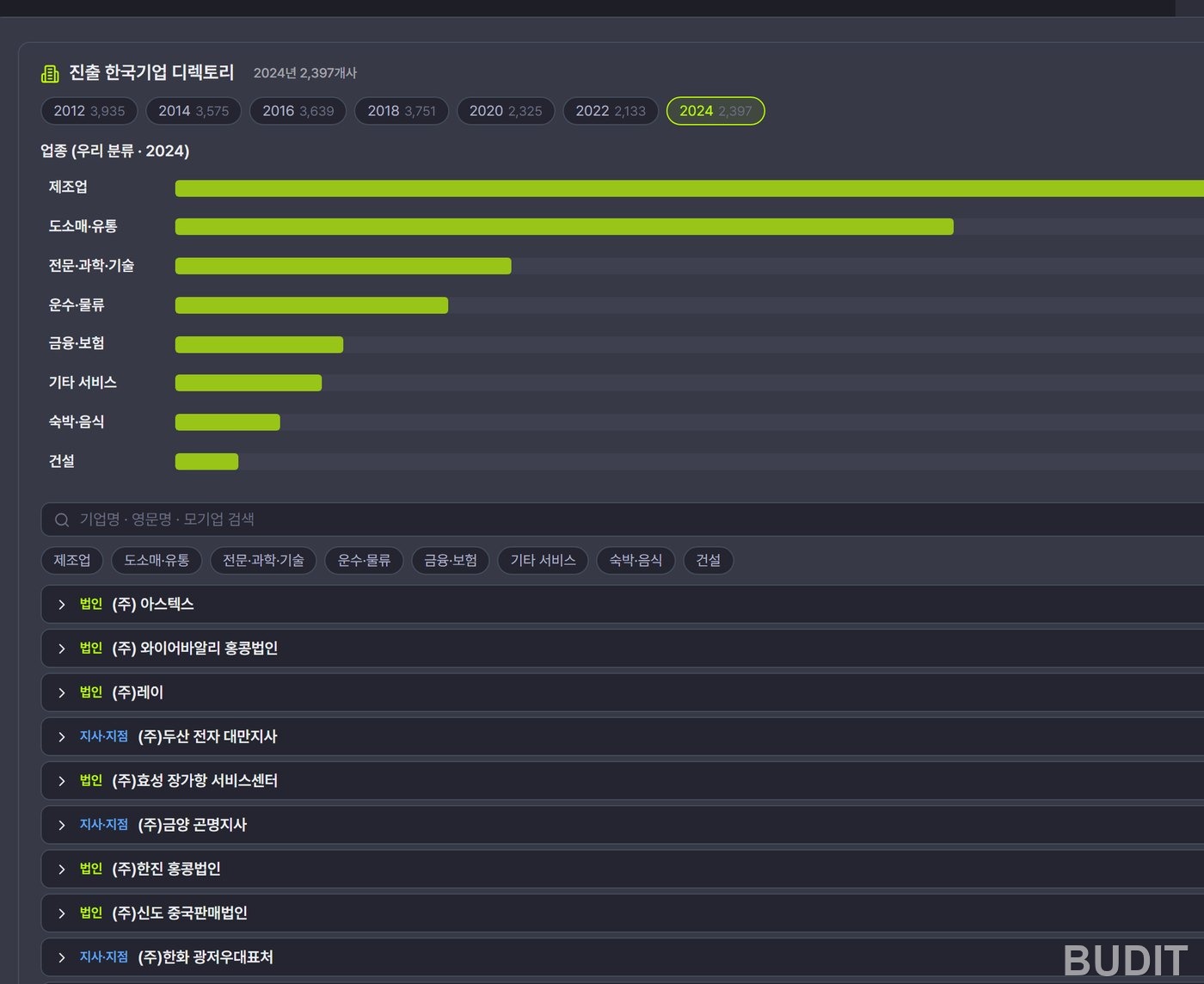Click the 건설 chart bar
Image resolution: width=1204 pixels, height=984 pixels.
[x=206, y=462]
